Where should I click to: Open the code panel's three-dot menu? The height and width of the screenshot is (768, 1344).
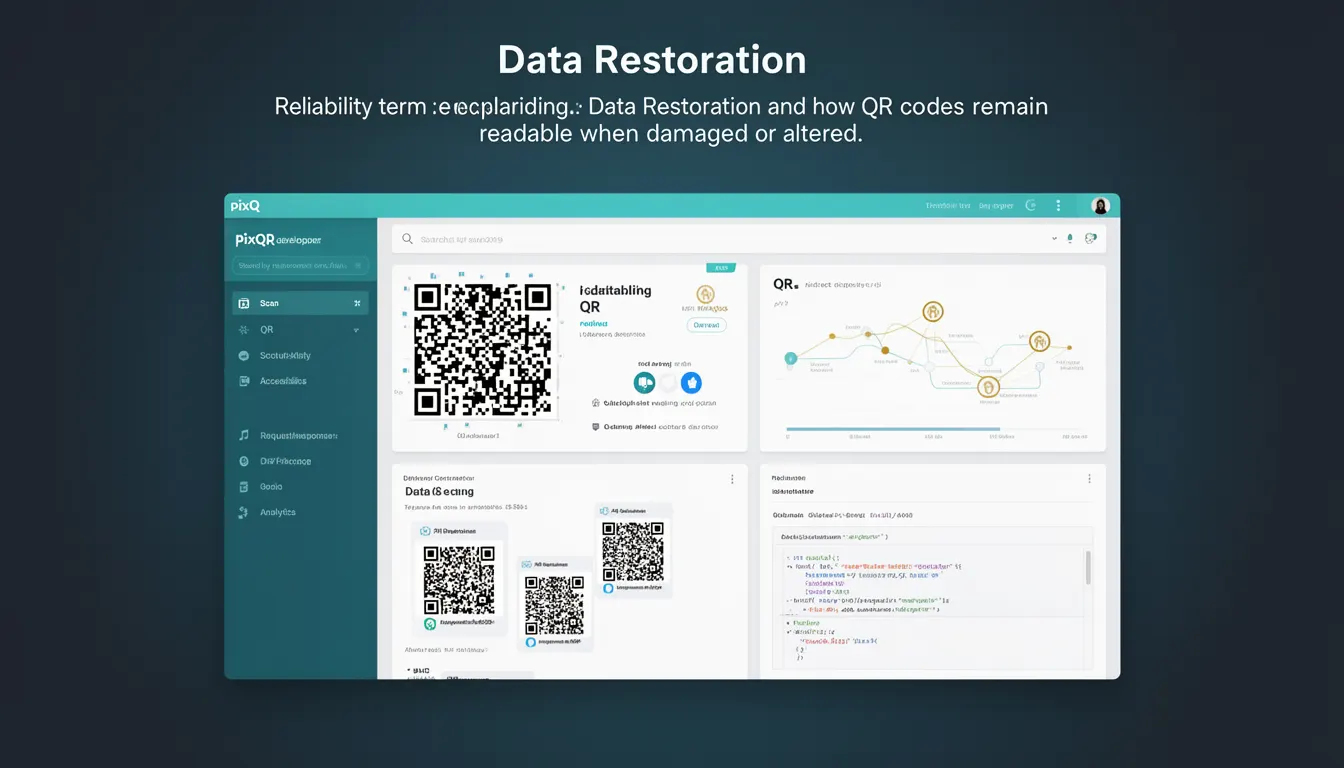click(x=1090, y=479)
